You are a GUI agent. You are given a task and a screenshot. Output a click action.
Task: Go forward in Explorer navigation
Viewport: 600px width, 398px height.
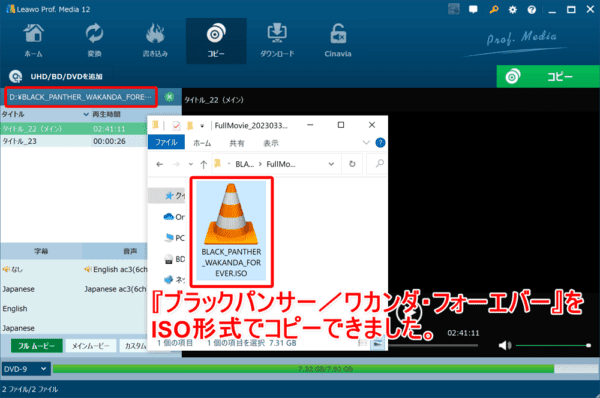176,164
